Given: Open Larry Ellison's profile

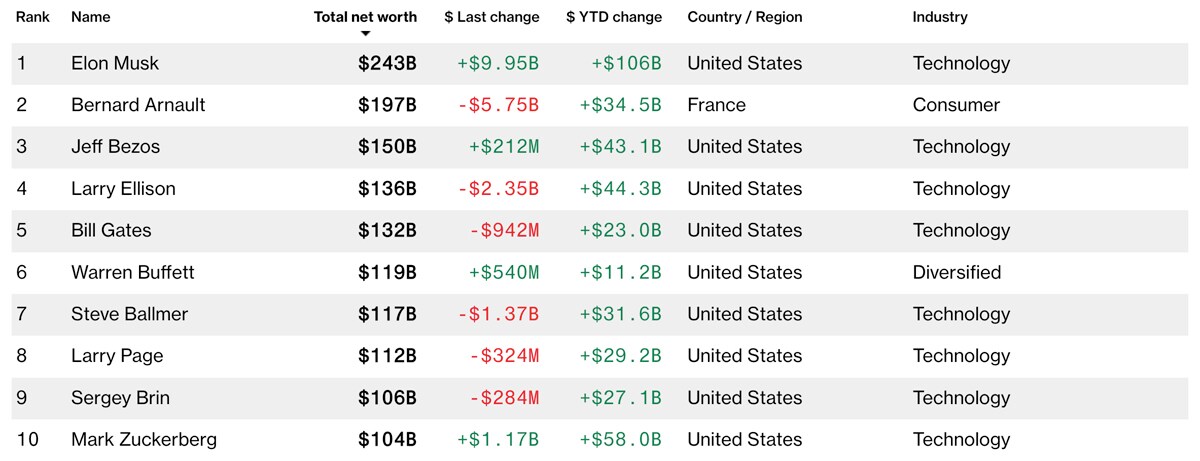Looking at the screenshot, I should [x=123, y=189].
